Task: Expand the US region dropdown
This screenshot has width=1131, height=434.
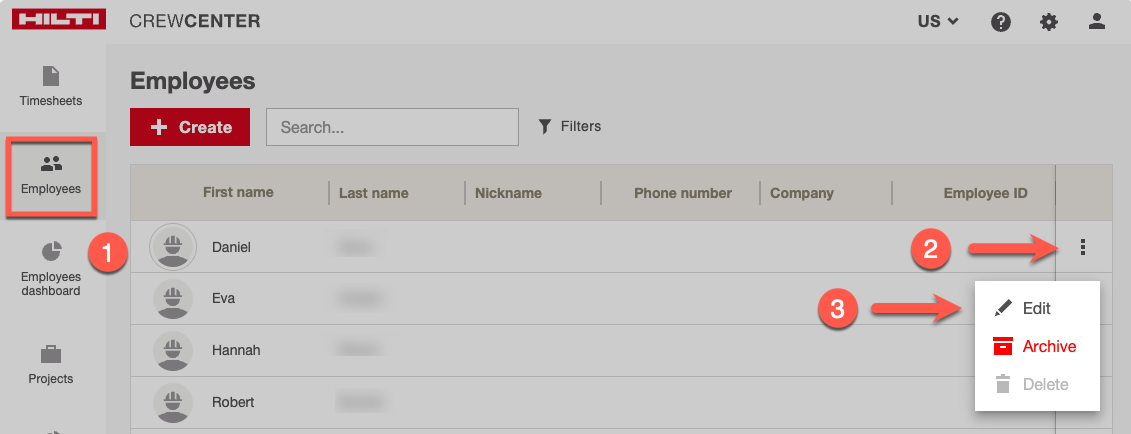Action: click(938, 21)
